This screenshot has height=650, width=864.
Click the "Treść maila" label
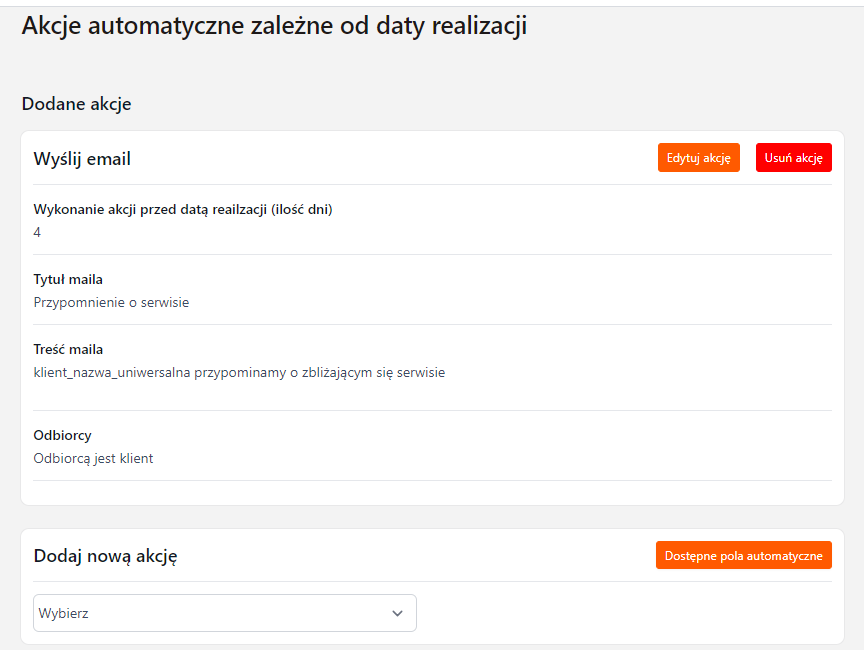coord(68,350)
